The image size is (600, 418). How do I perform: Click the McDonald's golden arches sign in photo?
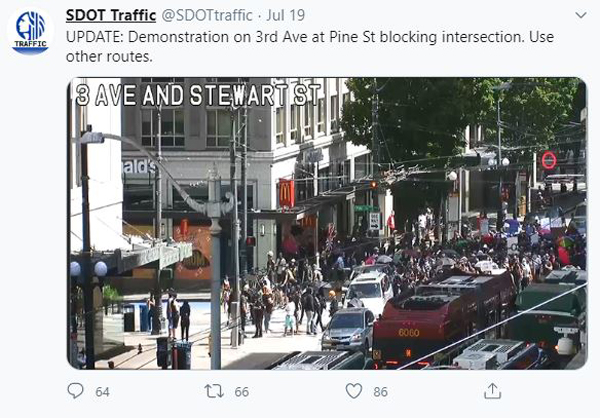coord(287,193)
